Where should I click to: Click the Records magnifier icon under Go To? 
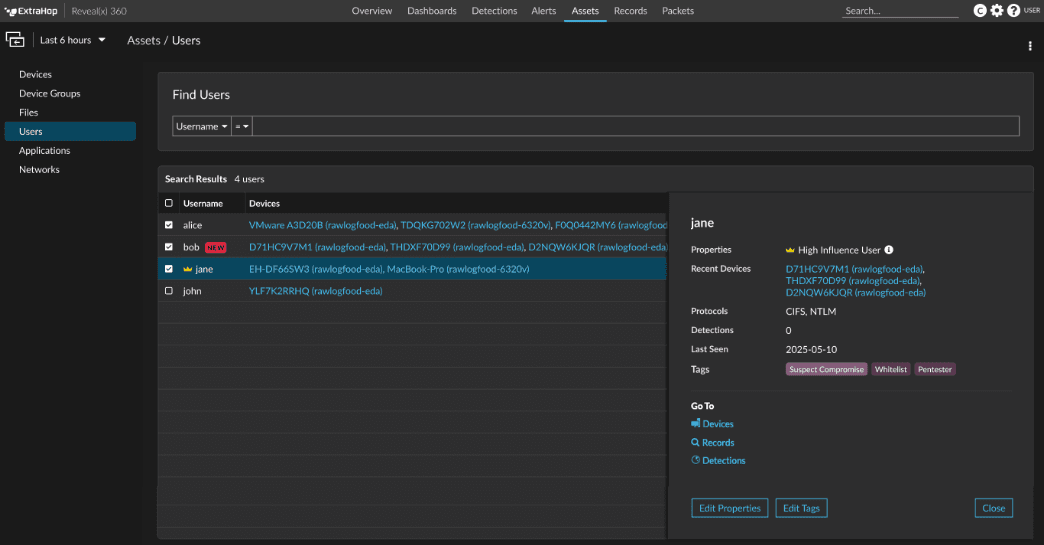click(x=695, y=442)
